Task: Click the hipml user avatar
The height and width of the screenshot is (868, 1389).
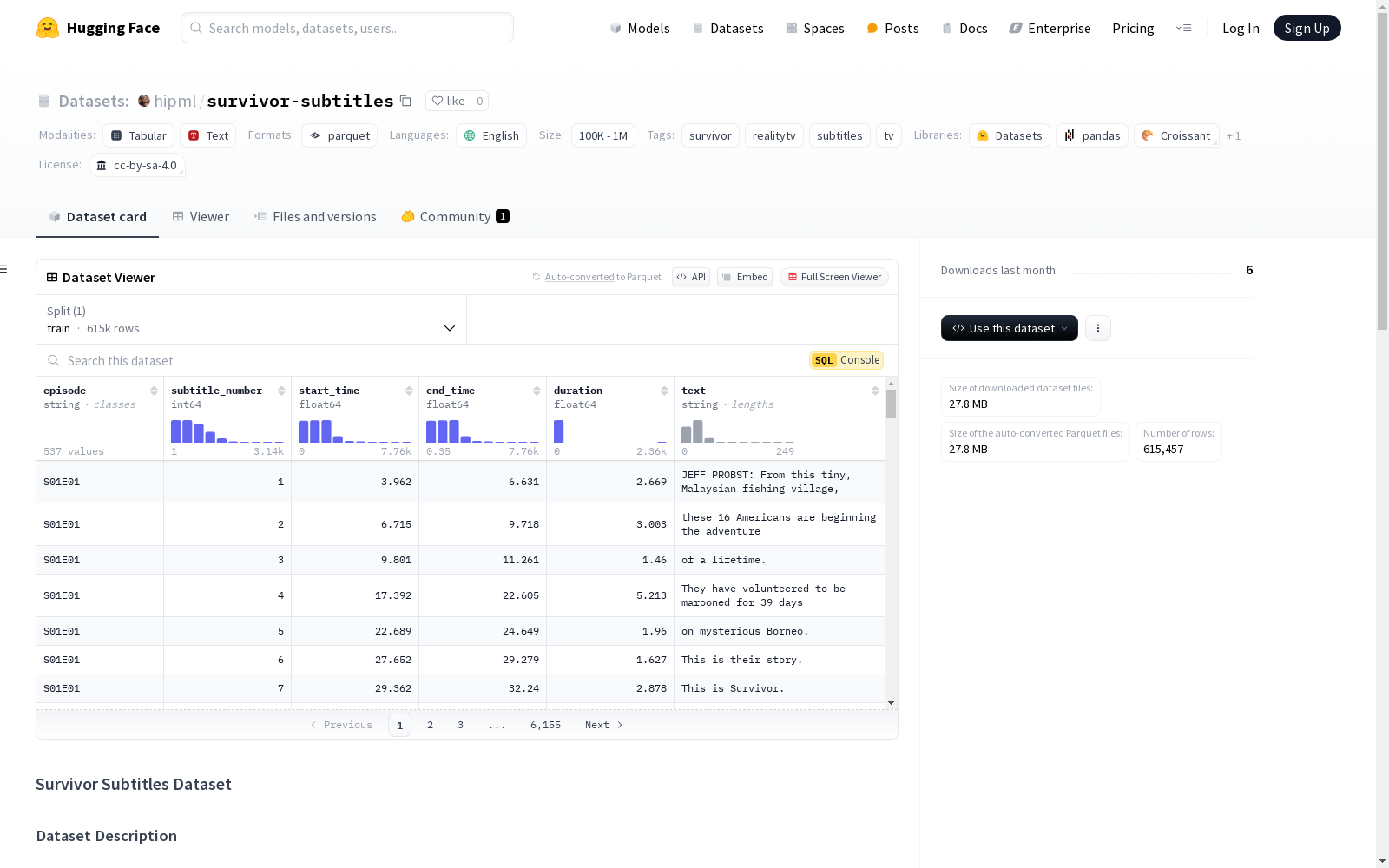Action: [144, 101]
